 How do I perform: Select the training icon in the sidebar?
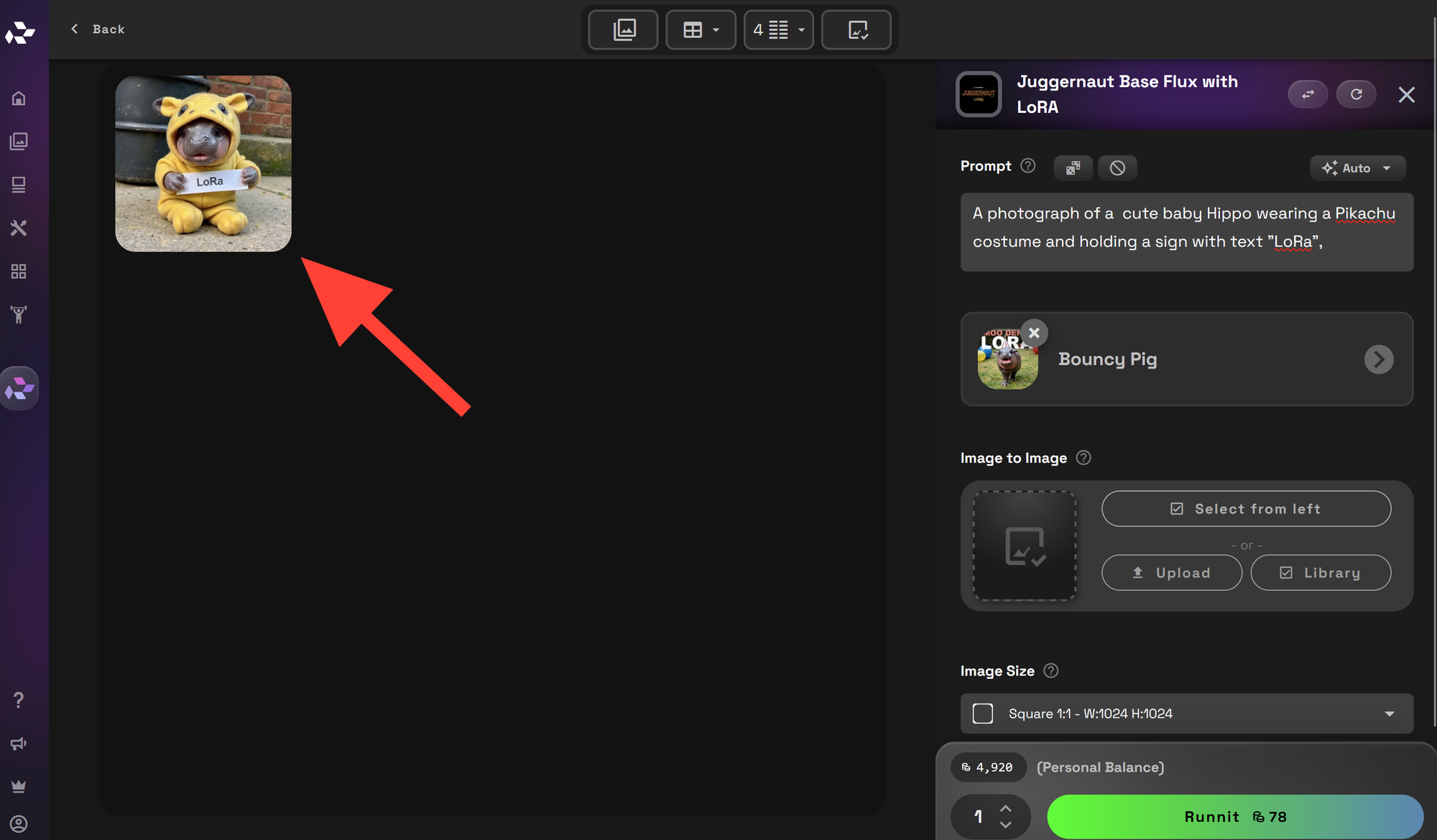(x=18, y=314)
